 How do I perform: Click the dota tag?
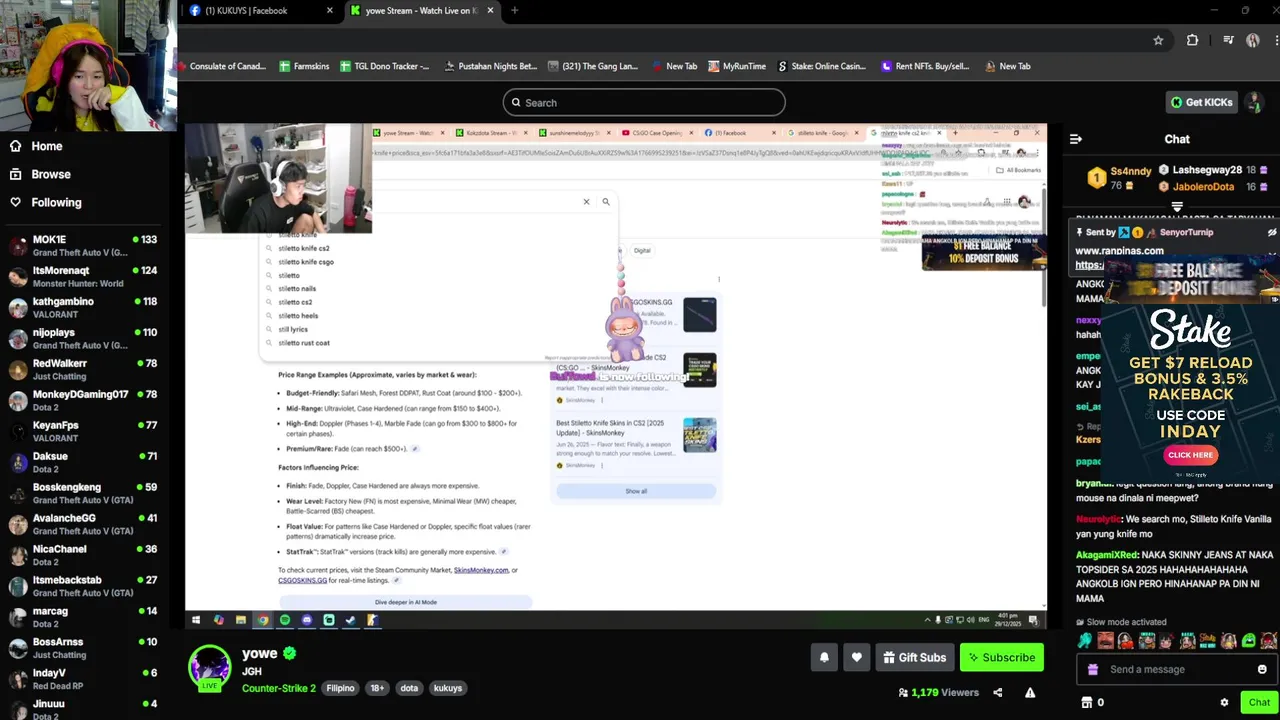click(x=409, y=688)
